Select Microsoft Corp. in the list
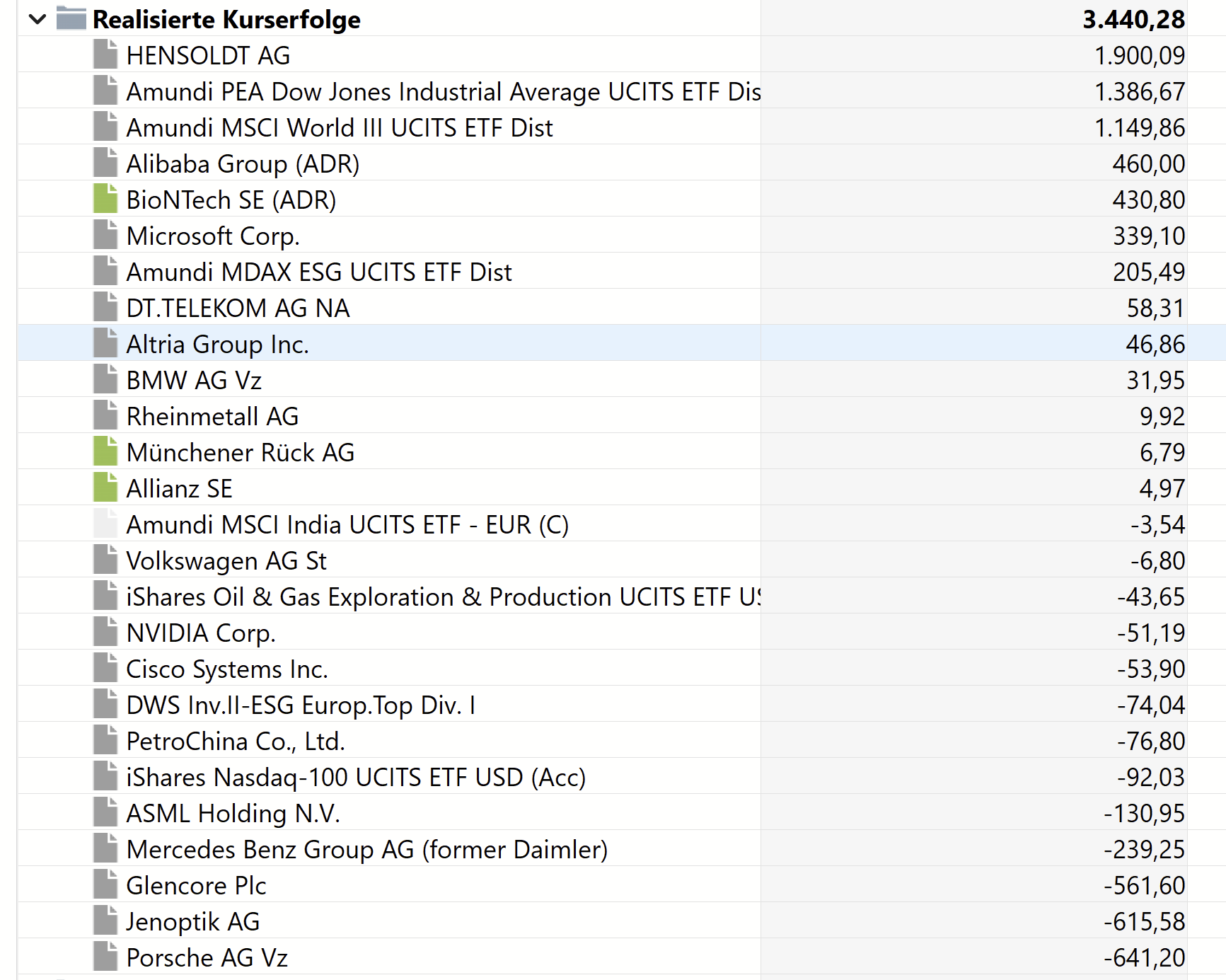This screenshot has width=1226, height=980. (x=213, y=236)
